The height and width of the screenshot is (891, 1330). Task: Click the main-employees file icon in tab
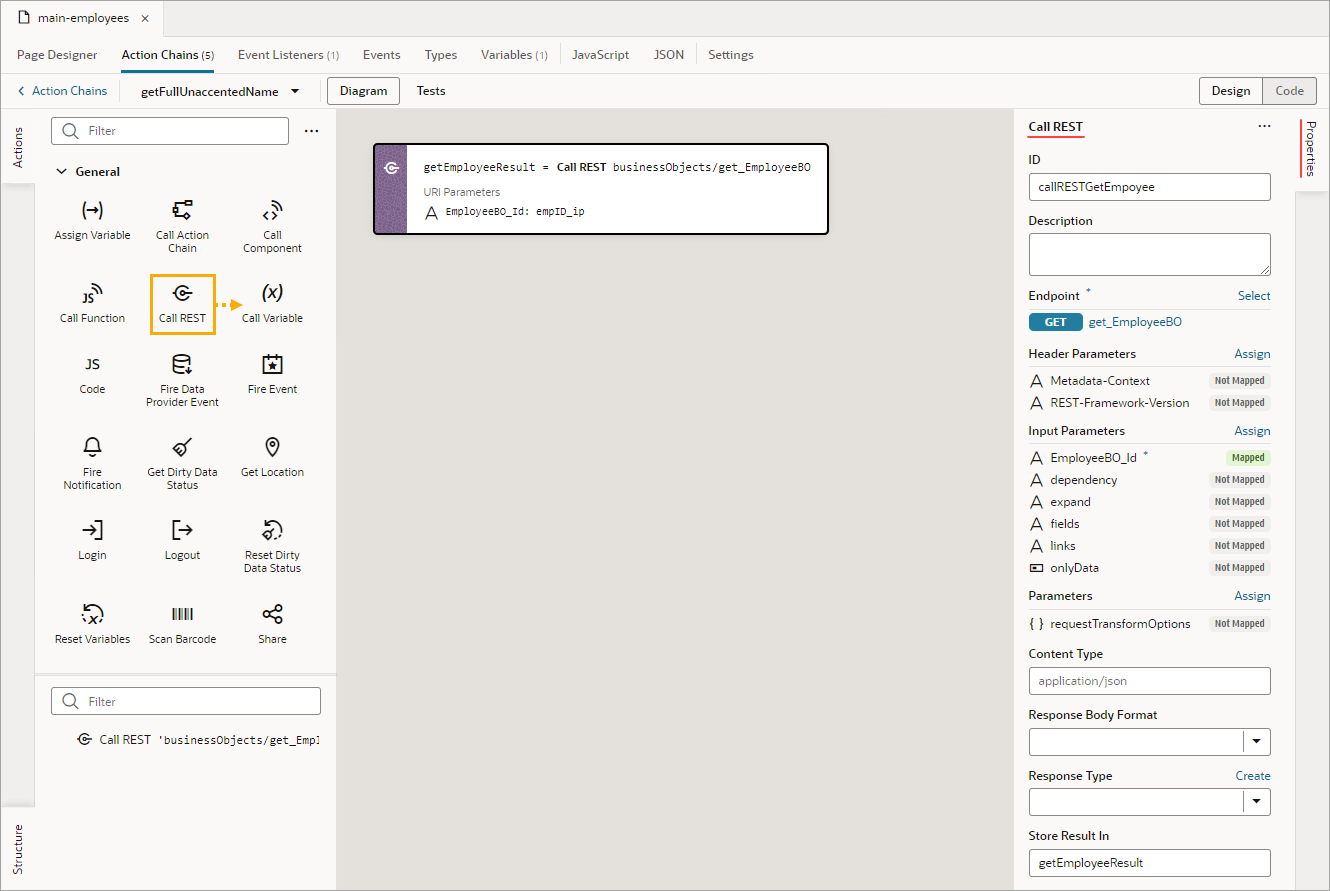[x=23, y=18]
